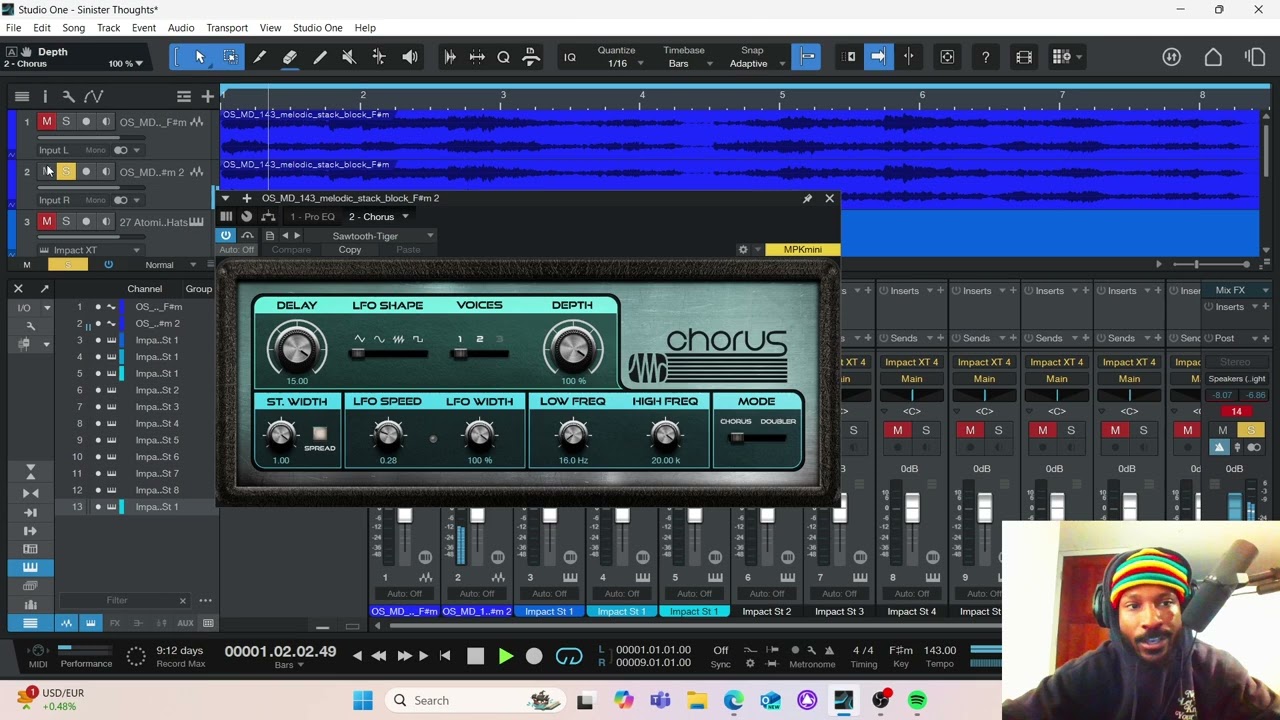Image resolution: width=1280 pixels, height=720 pixels.
Task: Click the Copy button in plugin header
Action: 350,250
